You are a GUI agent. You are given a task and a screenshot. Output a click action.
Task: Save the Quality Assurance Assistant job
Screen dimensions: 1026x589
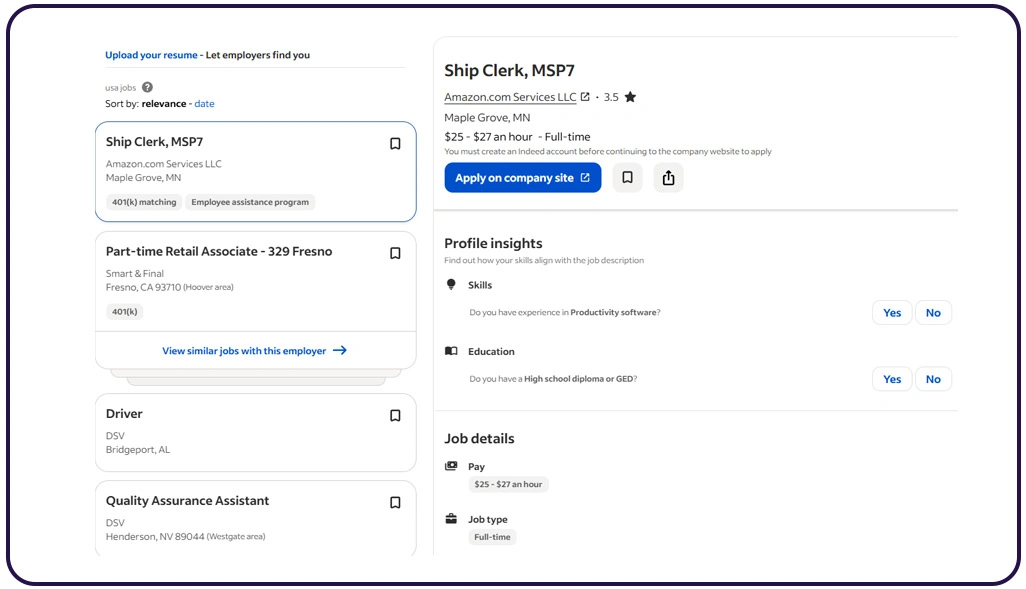395,503
